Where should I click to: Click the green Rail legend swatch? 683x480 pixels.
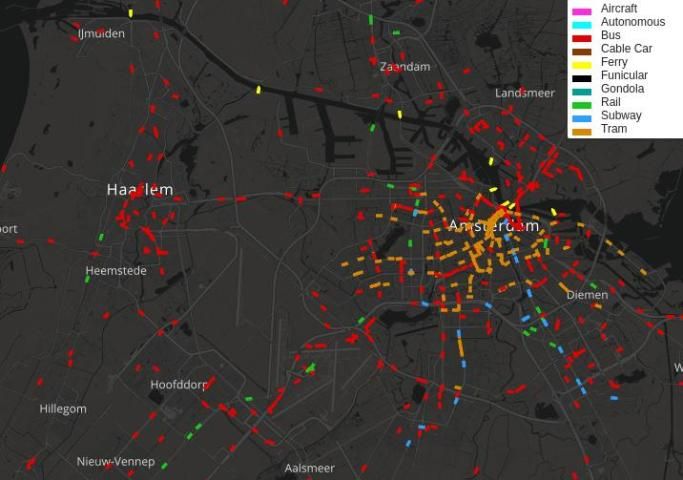(582, 105)
